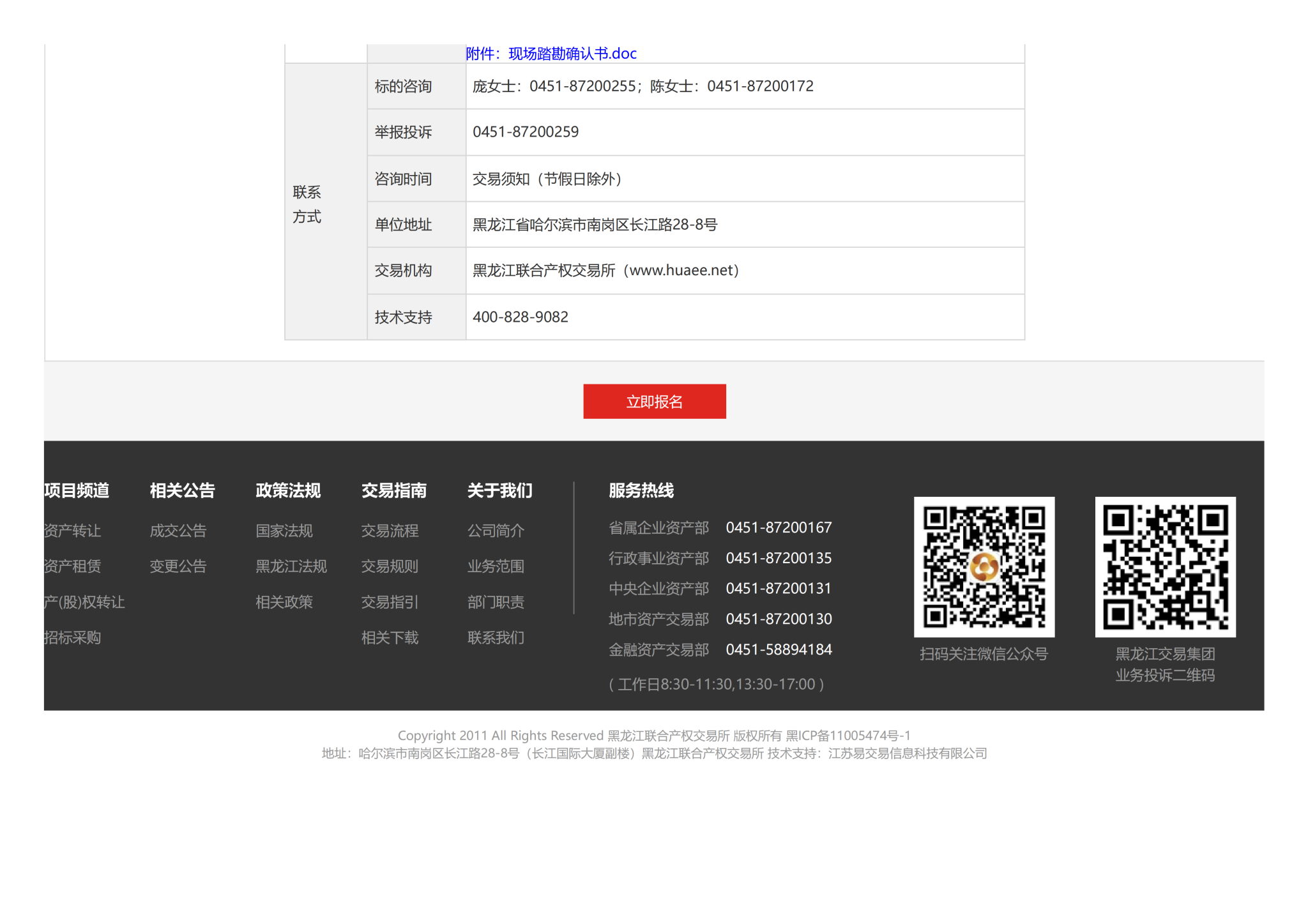This screenshot has height=924, width=1308.
Task: Select the 服务热线 heading
Action: point(641,490)
